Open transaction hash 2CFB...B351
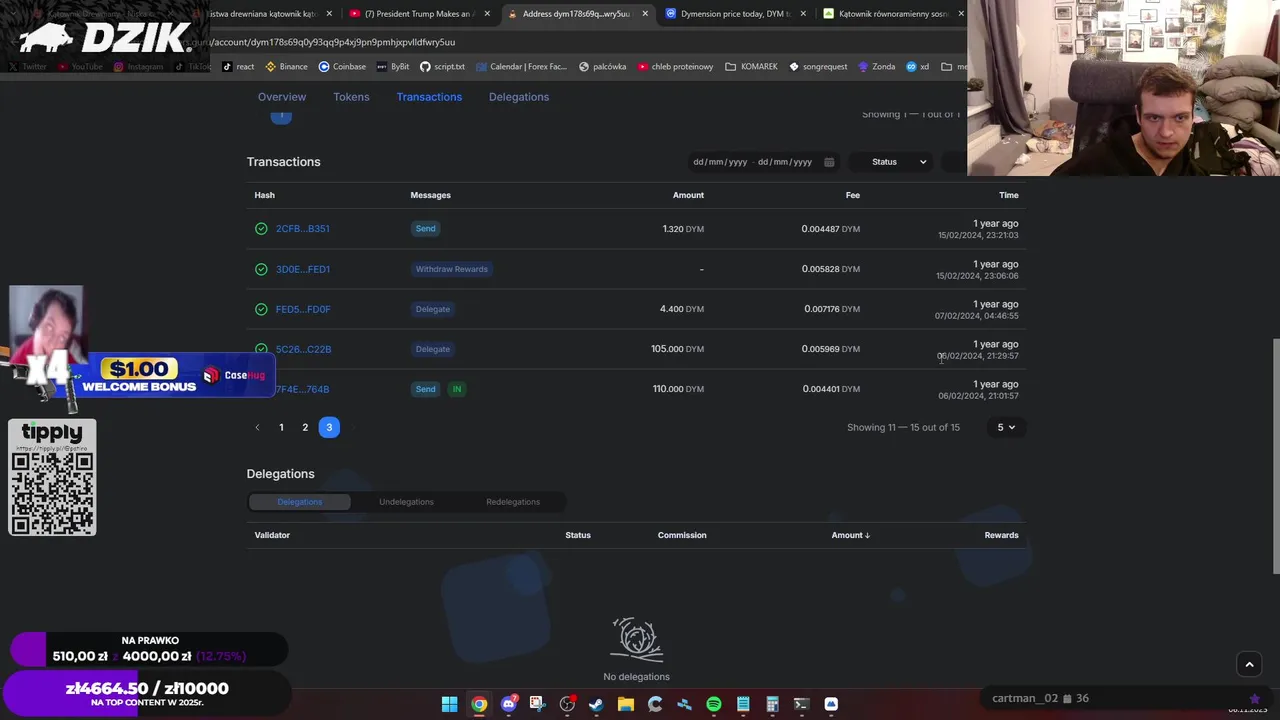The width and height of the screenshot is (1280, 720). click(302, 229)
